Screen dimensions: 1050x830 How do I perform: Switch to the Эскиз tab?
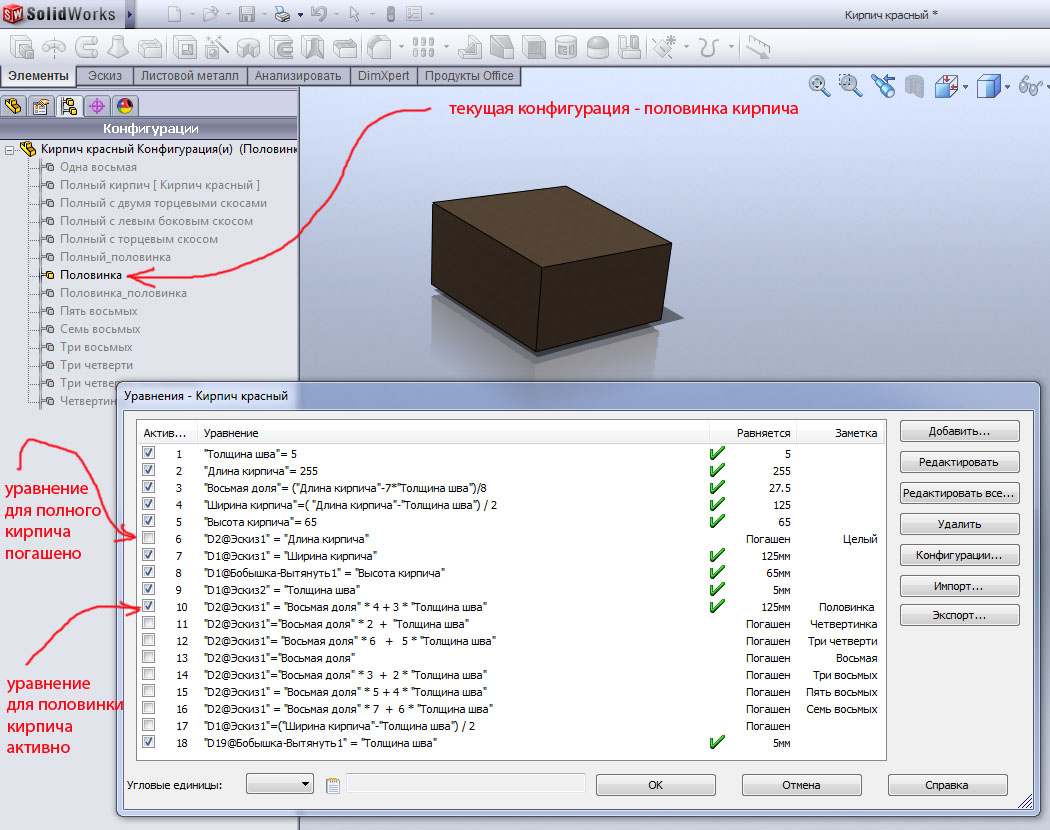(x=105, y=76)
